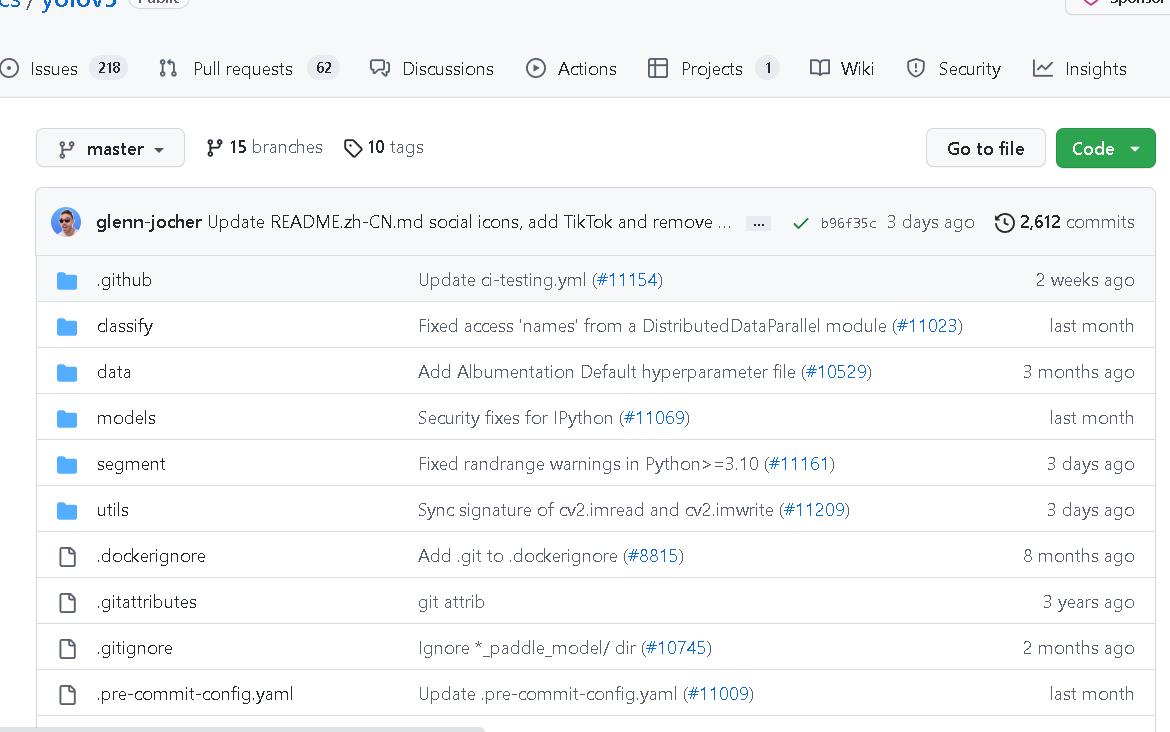The image size is (1170, 732).
Task: Open 'Sync signature of cv2.imread' commit message
Action: click(595, 510)
